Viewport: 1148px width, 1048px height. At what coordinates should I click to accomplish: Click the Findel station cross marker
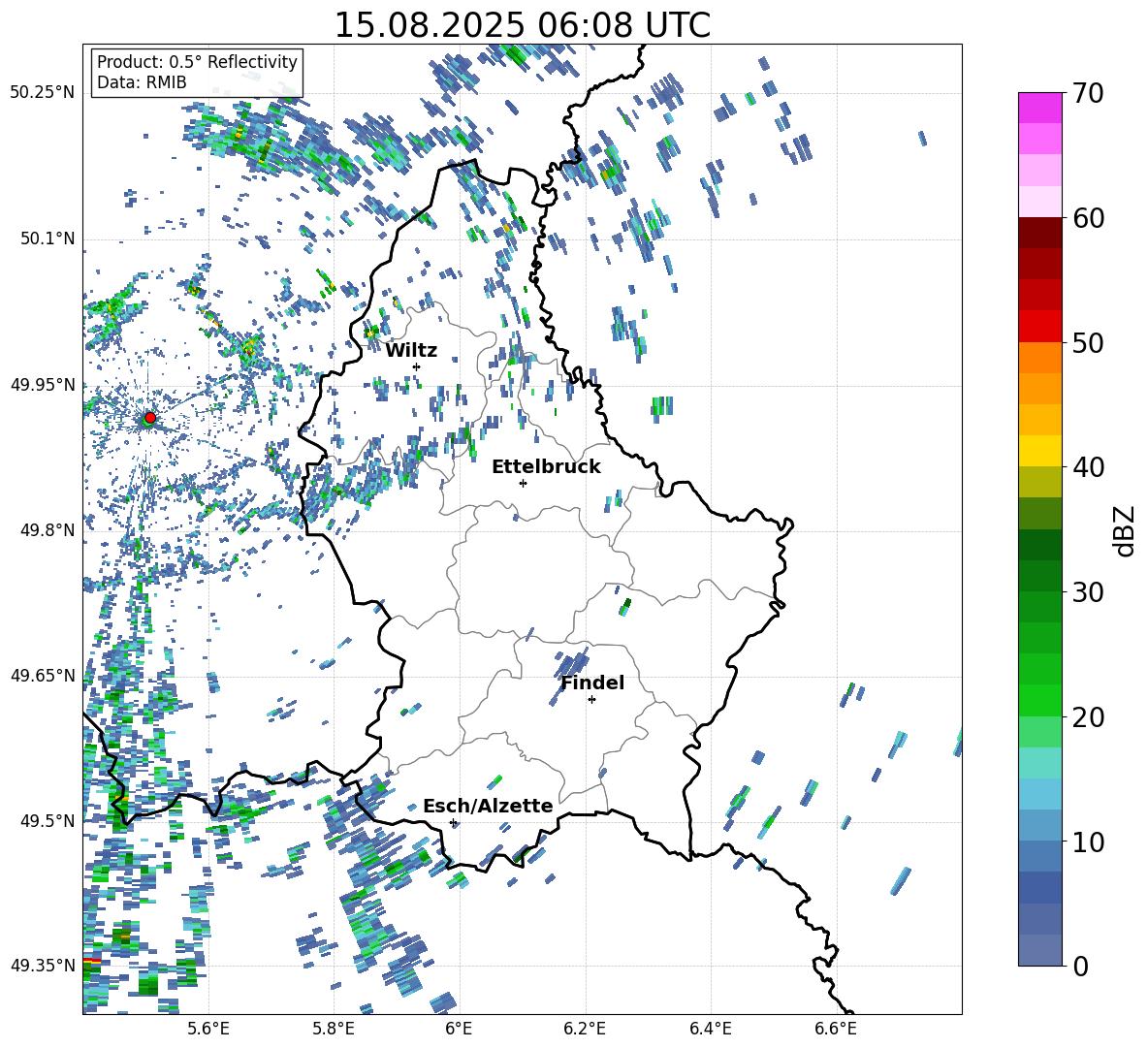pos(591,700)
